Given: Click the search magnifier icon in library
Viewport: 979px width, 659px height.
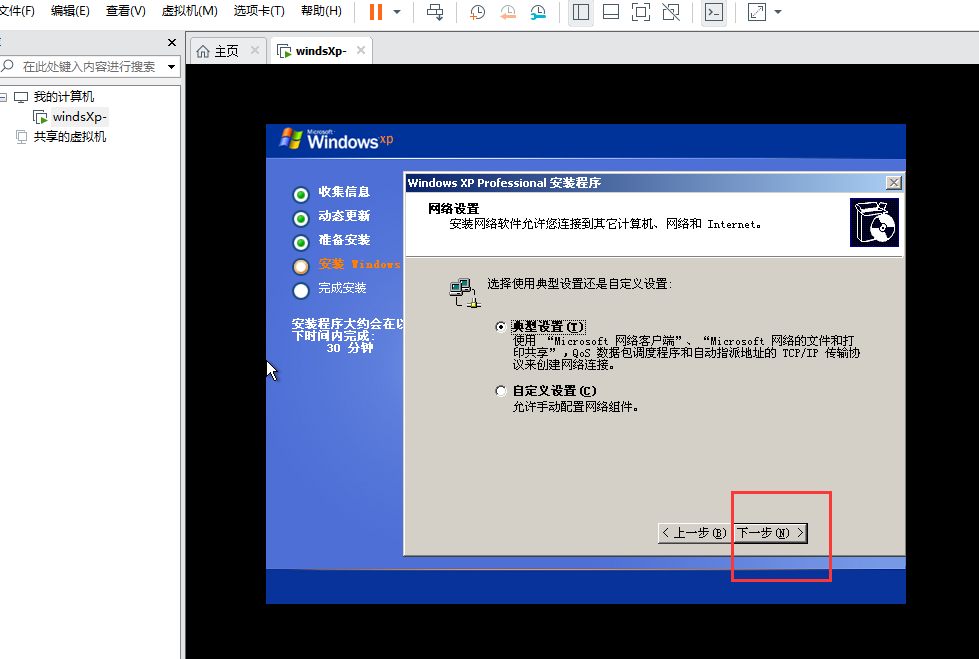Looking at the screenshot, I should click(7, 66).
